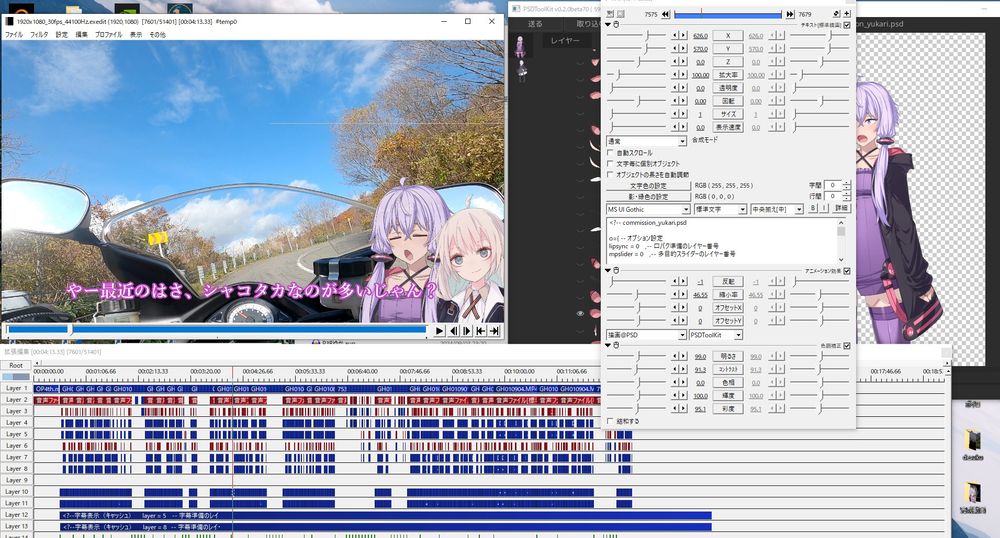Viewport: 1000px width, 538px height.
Task: Open the character image file on the desktop
Action: (973, 494)
